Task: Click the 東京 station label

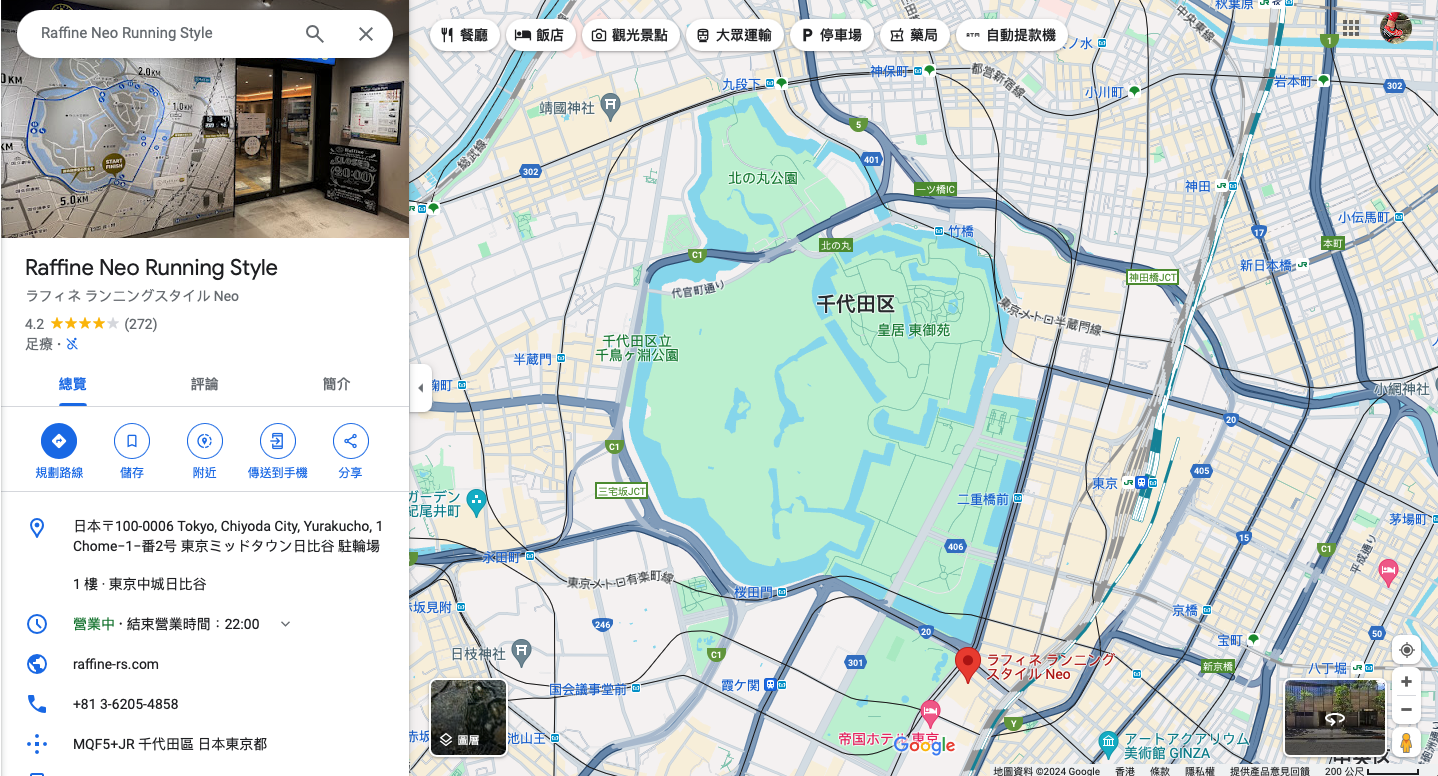Action: point(1105,483)
